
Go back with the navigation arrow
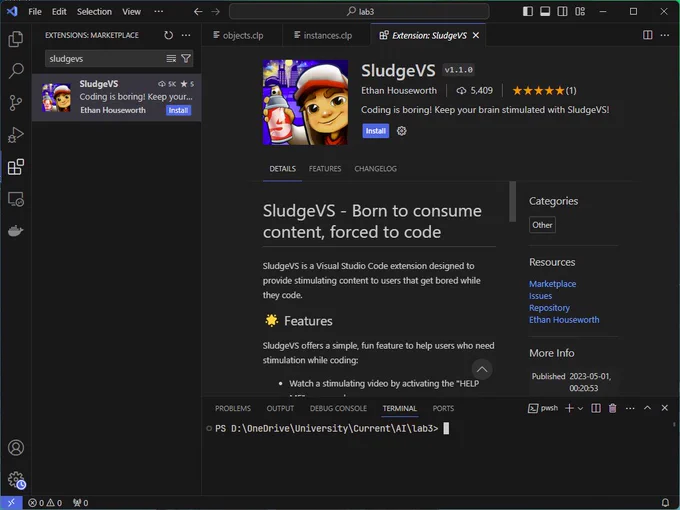[198, 12]
